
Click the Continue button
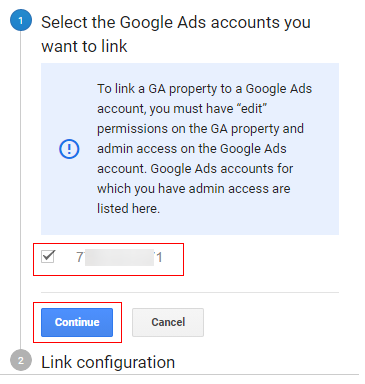(x=77, y=322)
